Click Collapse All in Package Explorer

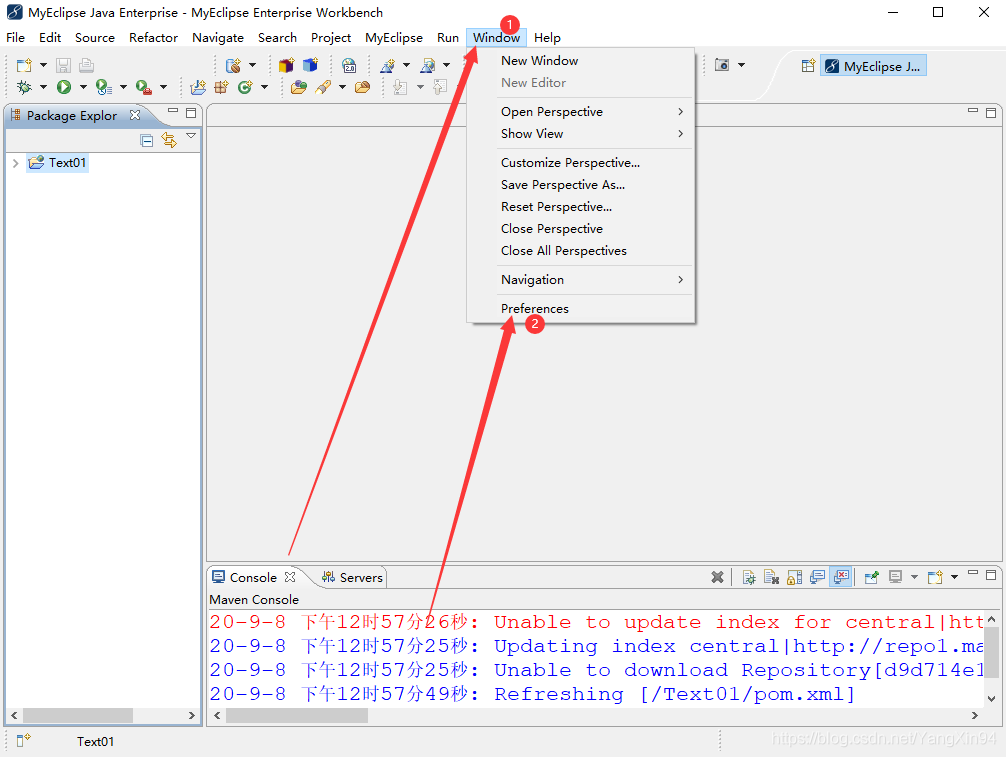(x=146, y=140)
